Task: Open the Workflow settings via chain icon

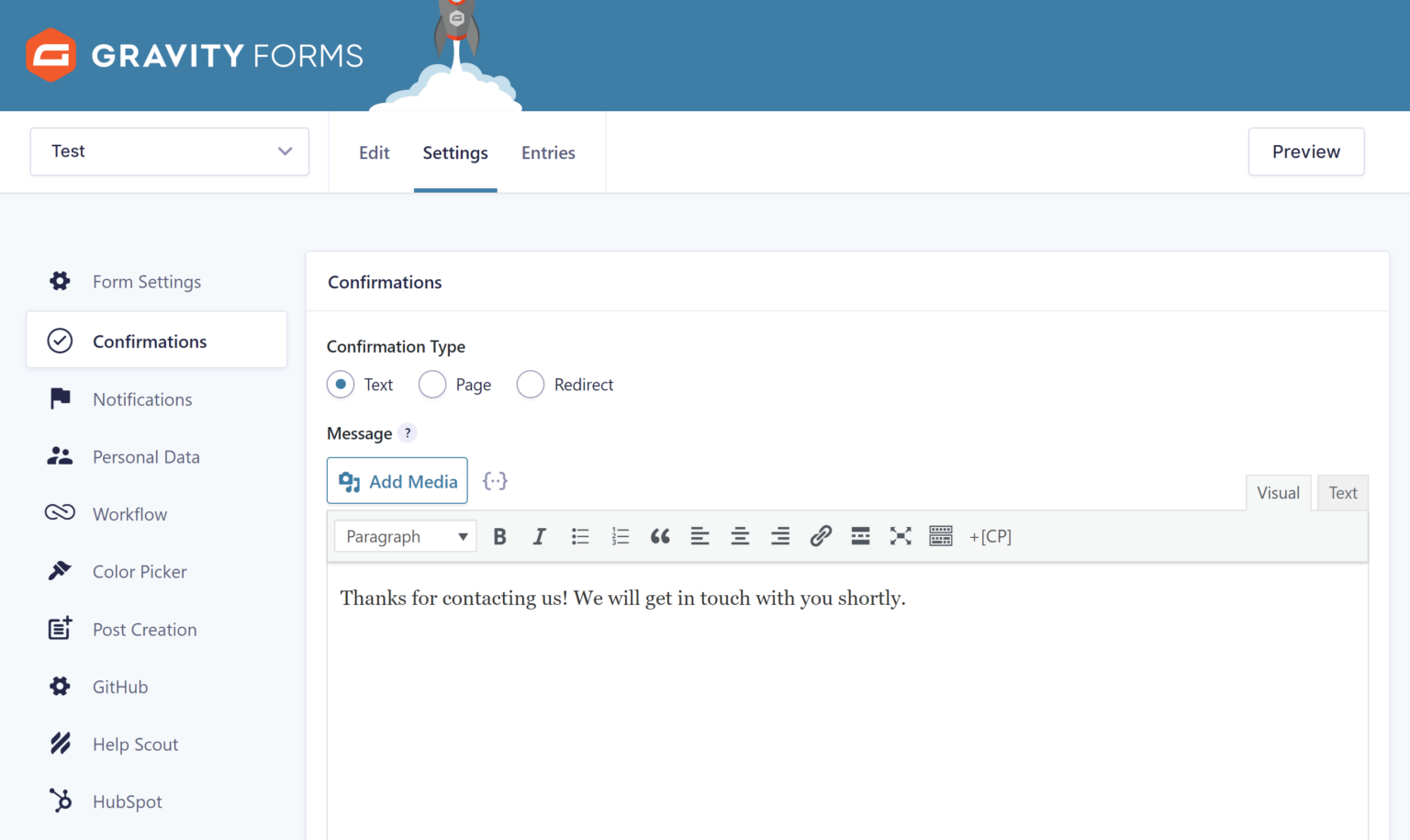Action: [x=59, y=513]
